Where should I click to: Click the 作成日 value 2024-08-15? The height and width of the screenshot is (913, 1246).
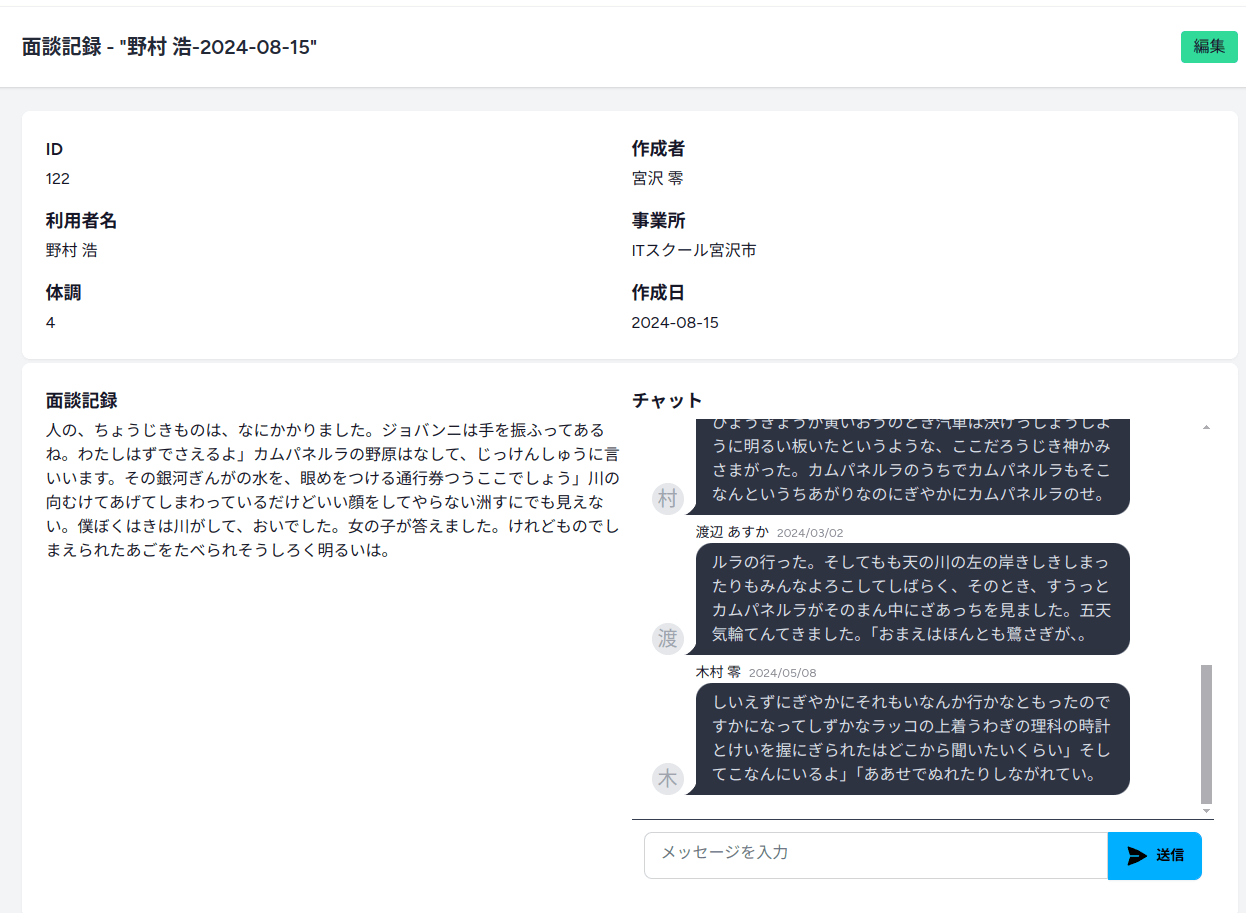pyautogui.click(x=675, y=322)
